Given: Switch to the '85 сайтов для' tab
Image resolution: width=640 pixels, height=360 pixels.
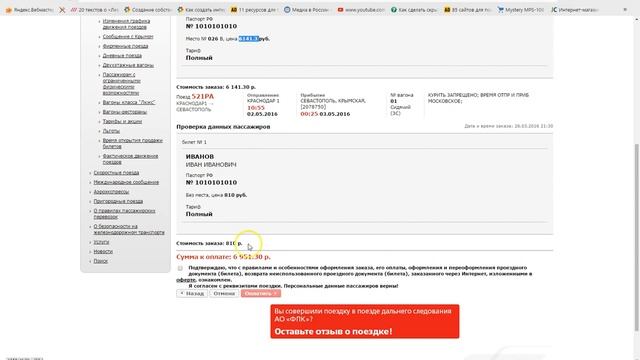Looking at the screenshot, I should 468,9.
